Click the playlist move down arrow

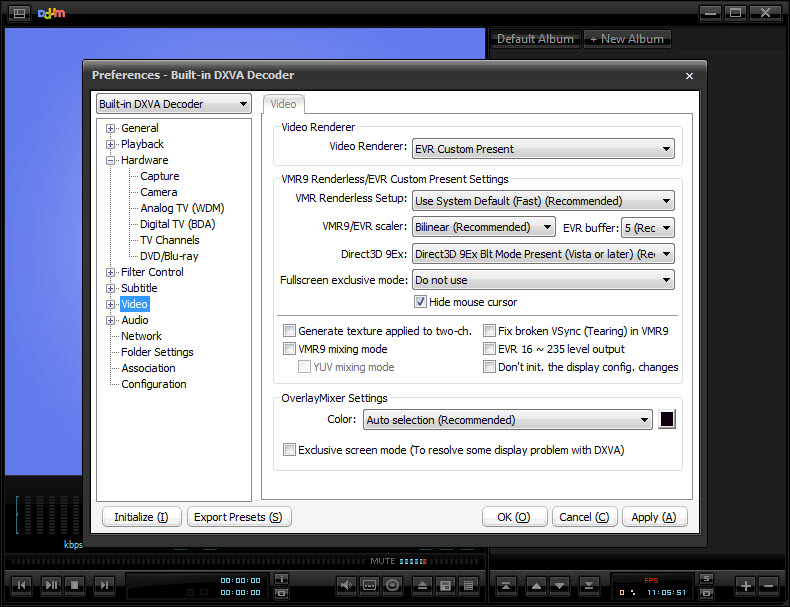[559, 585]
